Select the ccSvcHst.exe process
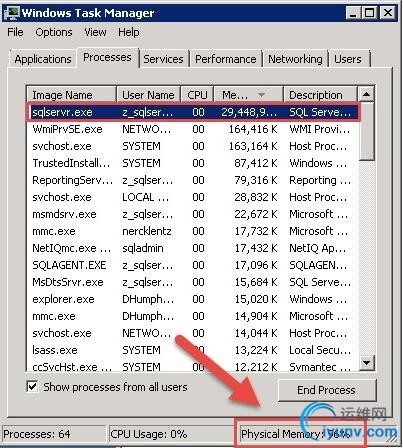This screenshot has height=448, width=403. [193, 366]
